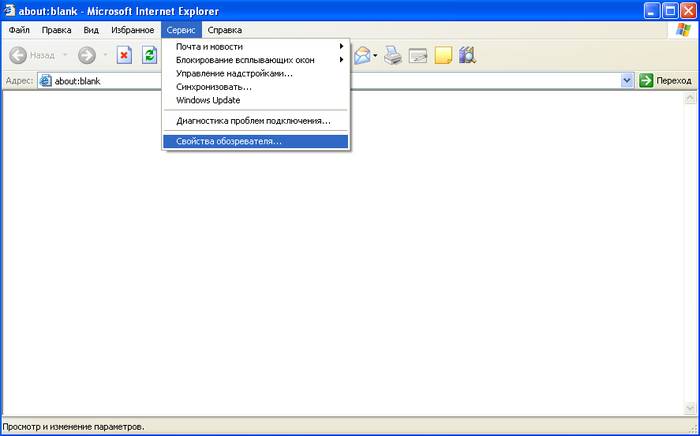Screen dimensions: 700x436
Task: Click the Forward green arrow button
Action: pyautogui.click(x=87, y=56)
